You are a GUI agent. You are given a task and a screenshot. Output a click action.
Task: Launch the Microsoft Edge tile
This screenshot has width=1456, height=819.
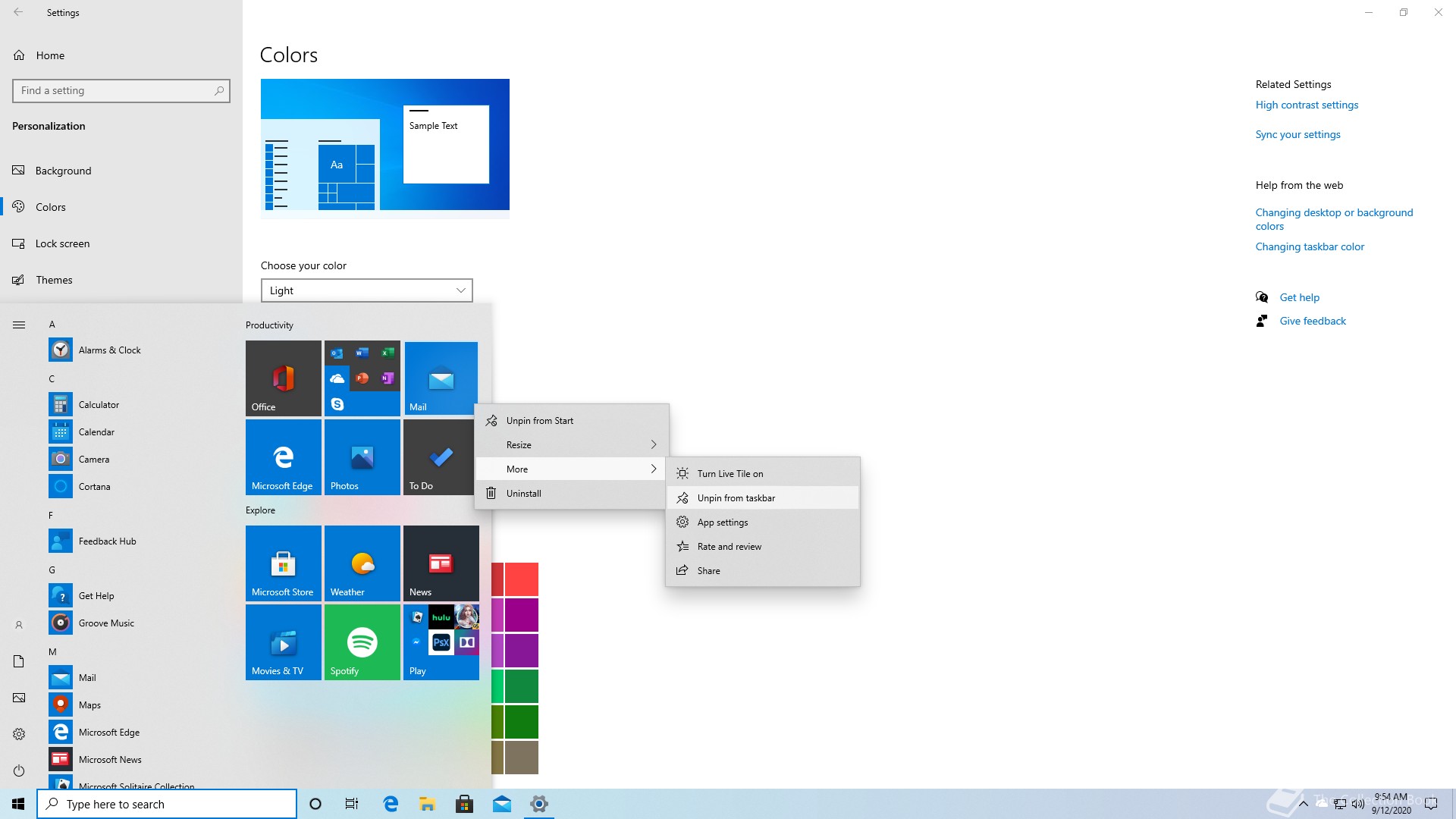283,457
